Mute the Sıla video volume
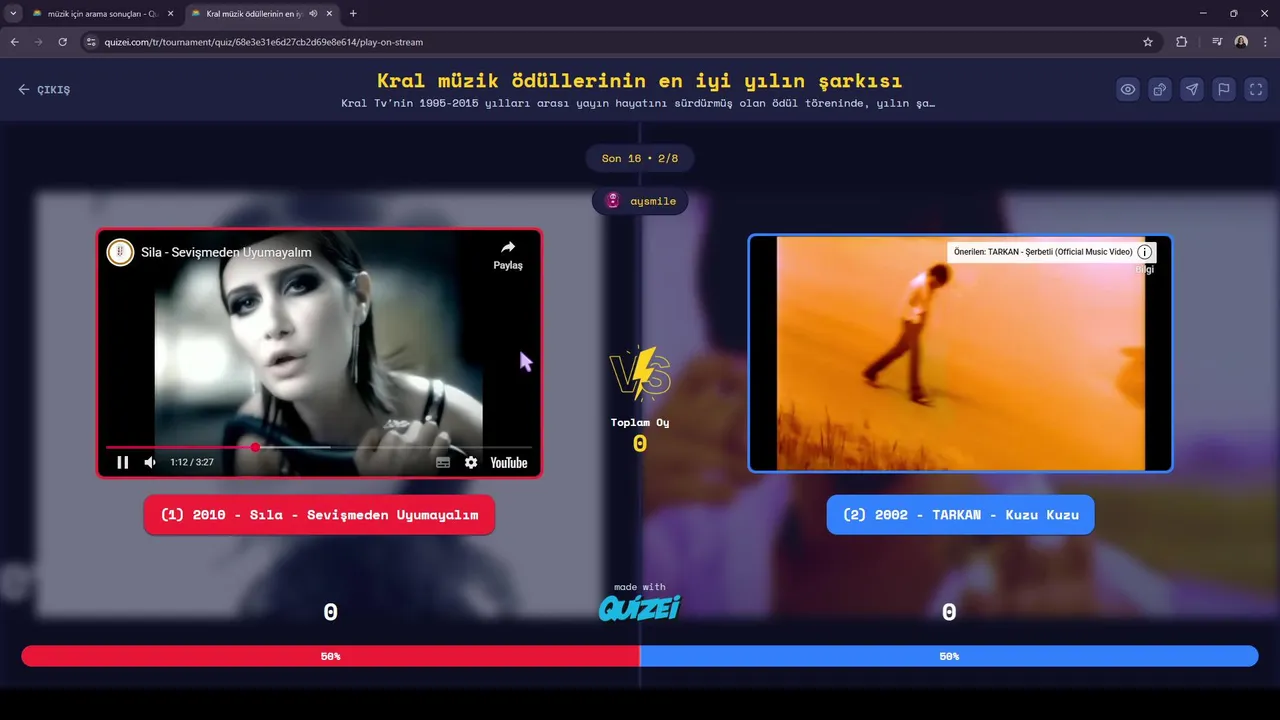Screen dimensions: 1280x720 pyautogui.click(x=150, y=462)
